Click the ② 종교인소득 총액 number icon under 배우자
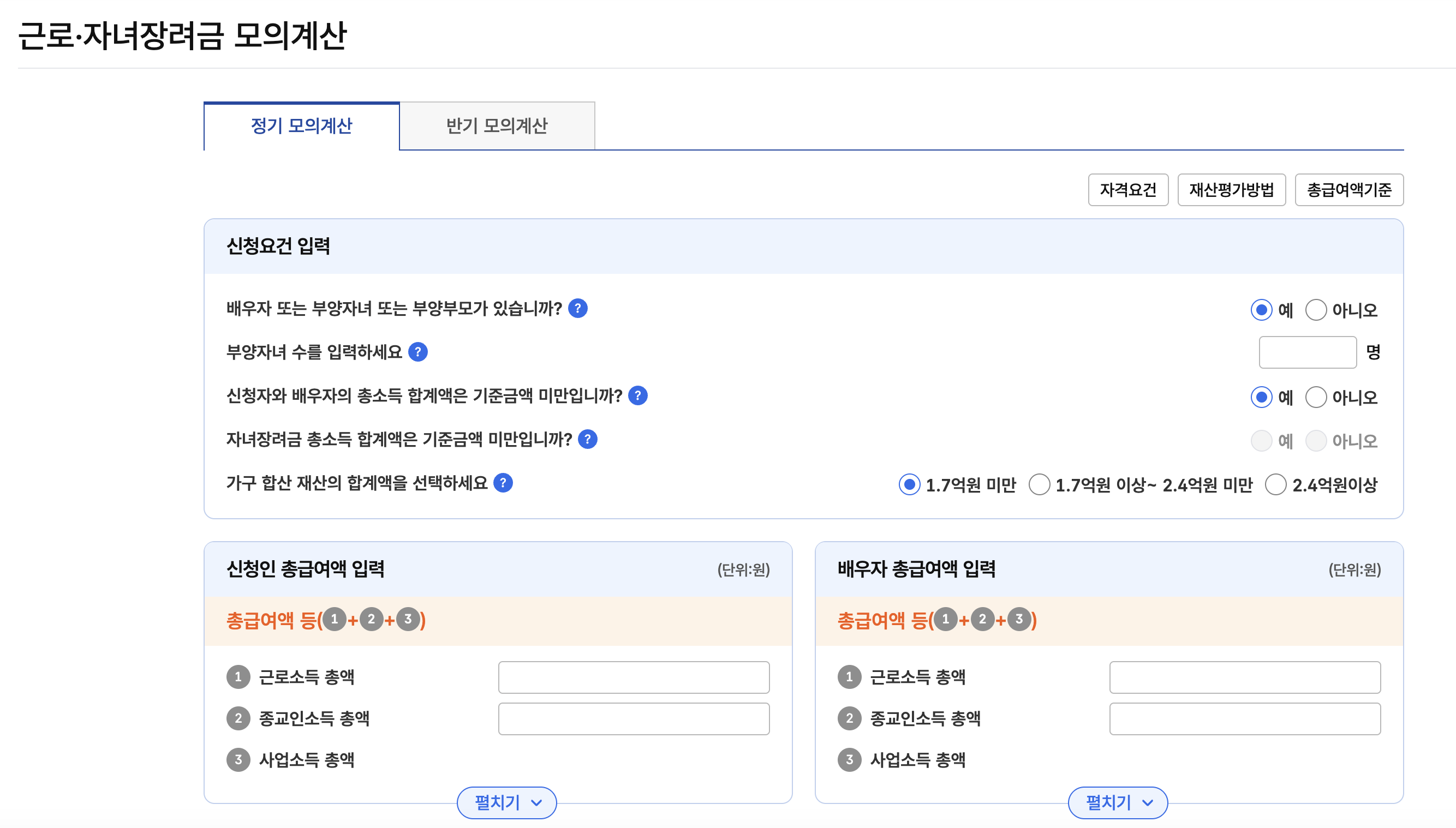The width and height of the screenshot is (1456, 828). (x=849, y=718)
